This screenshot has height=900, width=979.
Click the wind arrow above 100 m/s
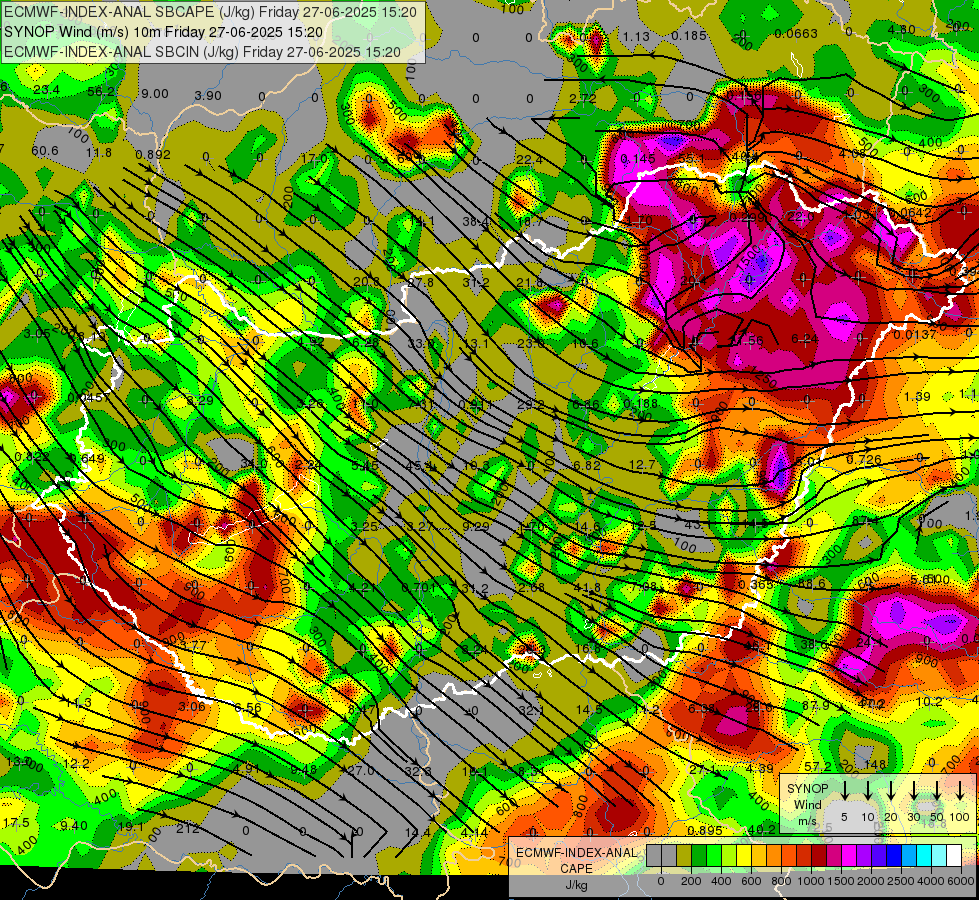(960, 790)
